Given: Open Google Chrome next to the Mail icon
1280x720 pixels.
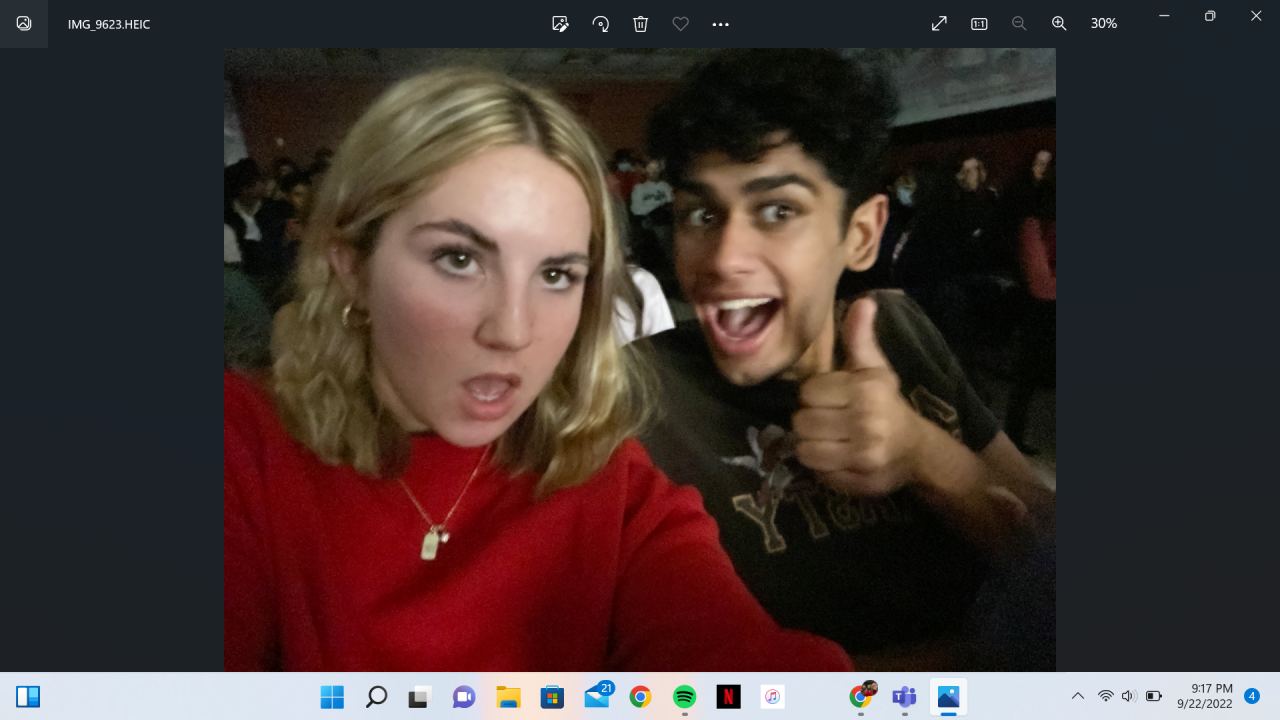Looking at the screenshot, I should point(640,697).
